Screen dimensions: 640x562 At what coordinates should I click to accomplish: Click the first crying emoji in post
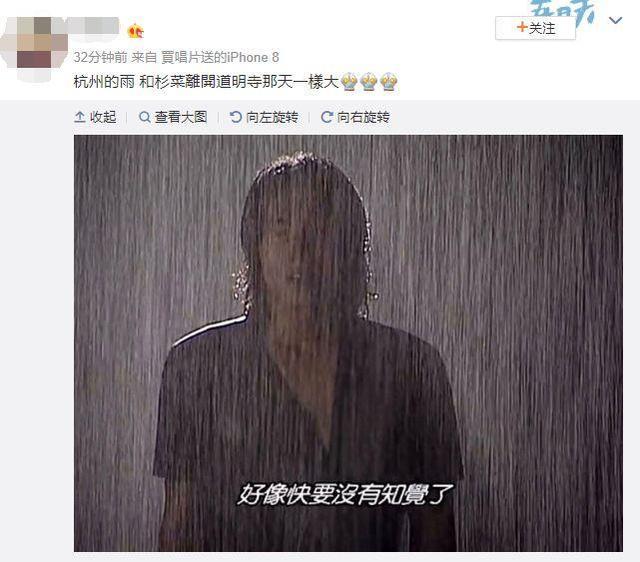click(349, 82)
